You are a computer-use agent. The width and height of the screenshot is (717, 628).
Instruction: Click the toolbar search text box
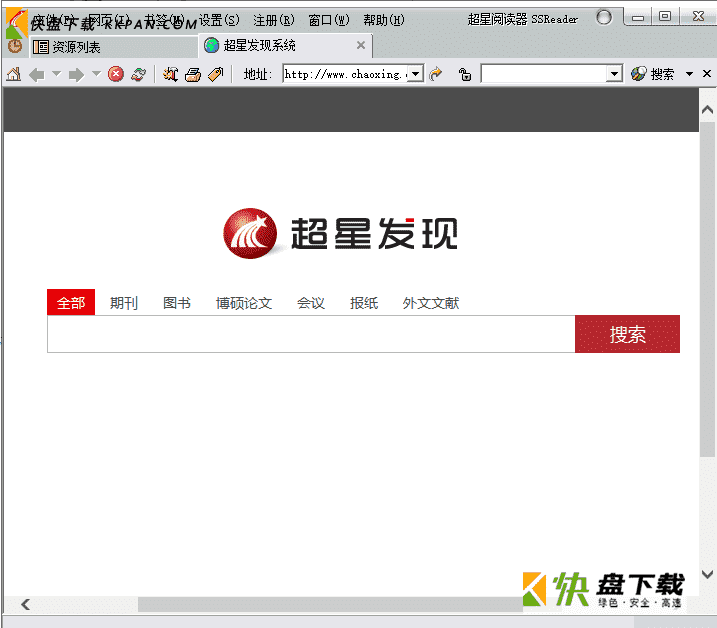tap(544, 74)
